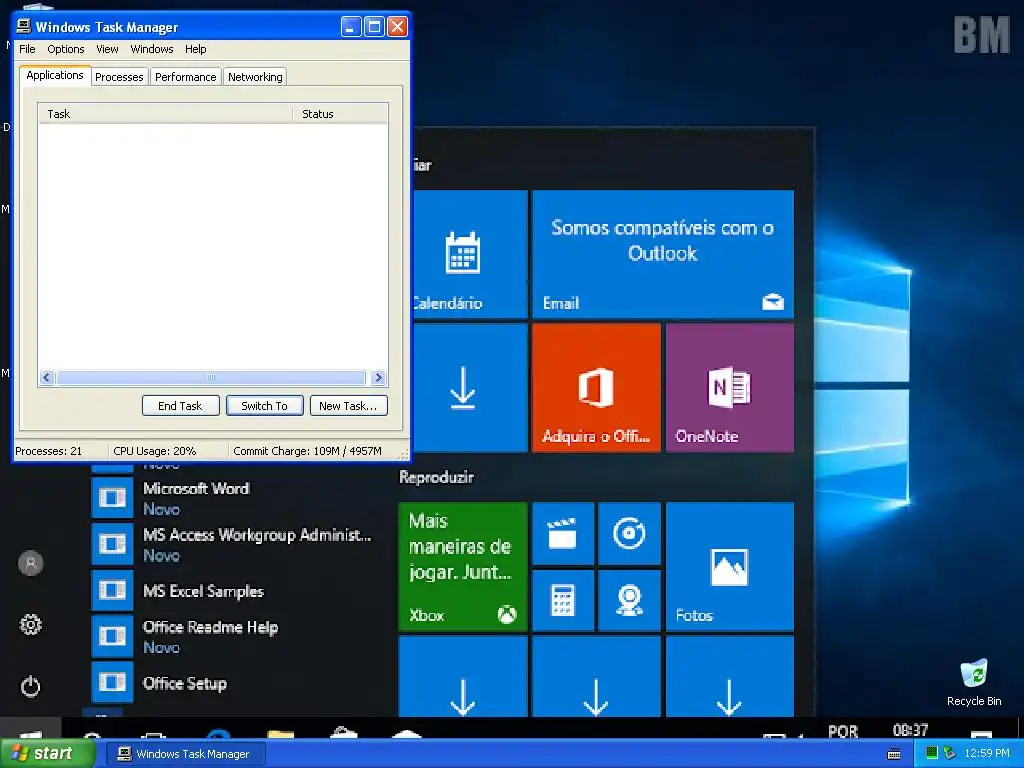Screen dimensions: 1024x768
Task: Click the End Task button
Action: 180,406
